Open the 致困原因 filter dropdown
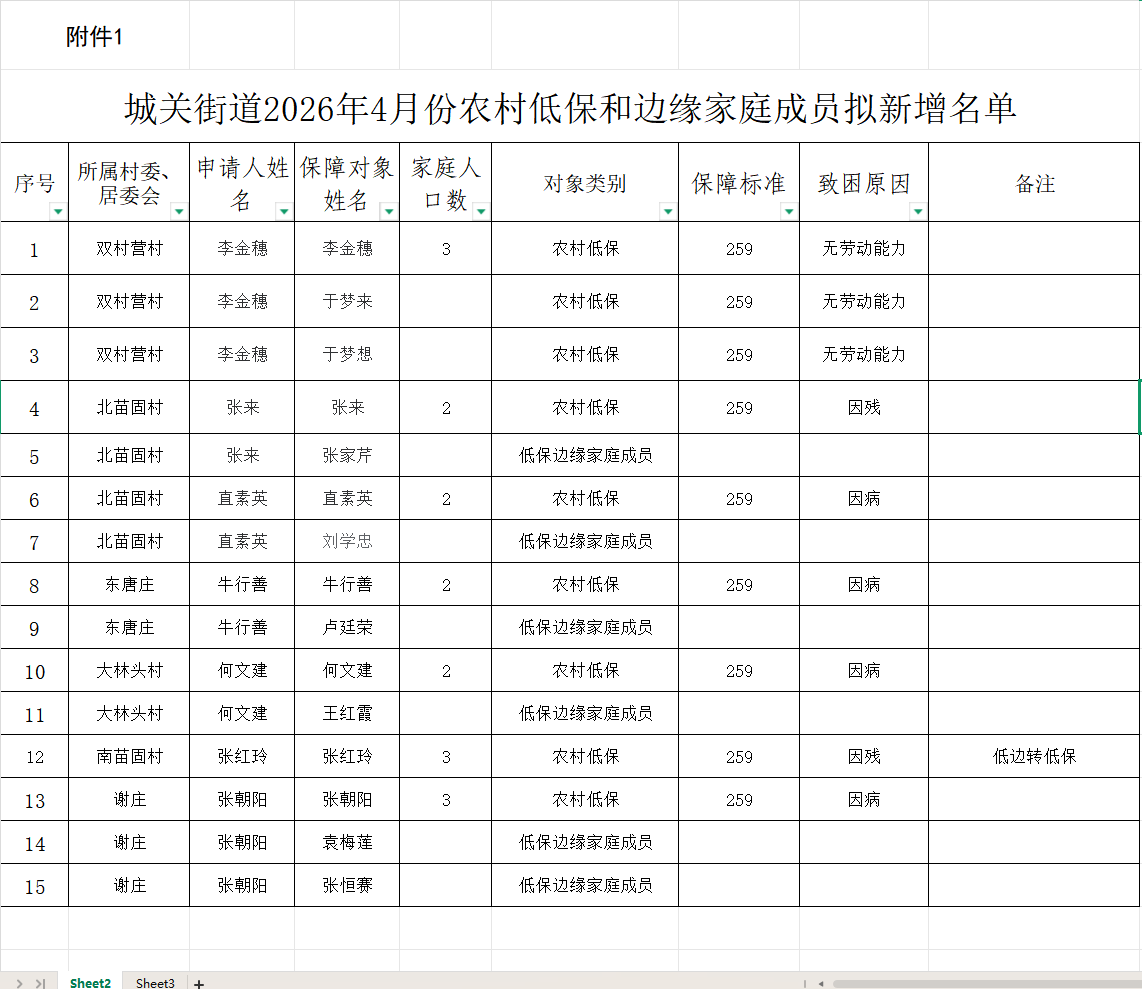Screen dimensions: 1142x989 click(918, 211)
